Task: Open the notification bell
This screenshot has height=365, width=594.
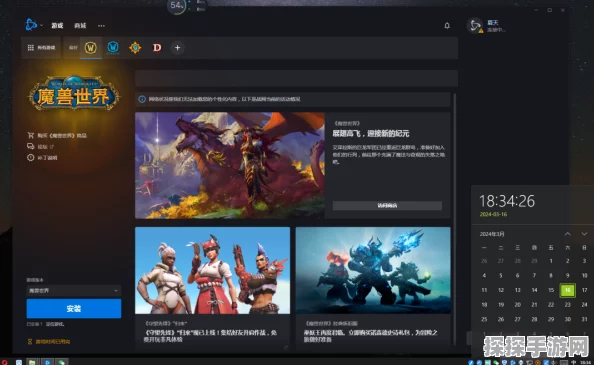Action: click(447, 25)
